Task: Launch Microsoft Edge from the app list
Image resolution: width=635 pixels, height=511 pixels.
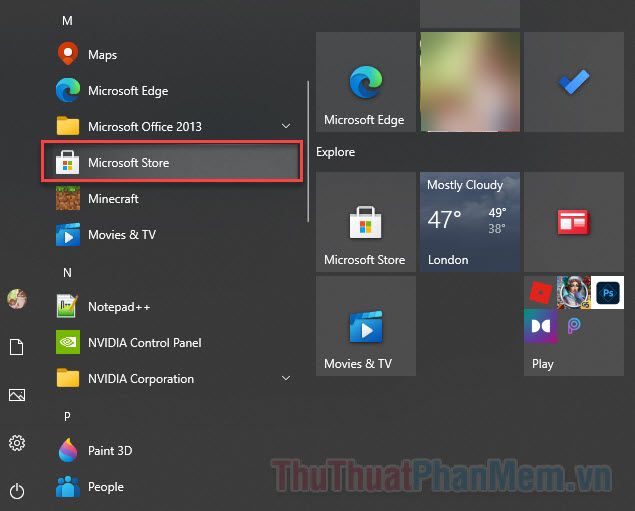Action: tap(172, 90)
